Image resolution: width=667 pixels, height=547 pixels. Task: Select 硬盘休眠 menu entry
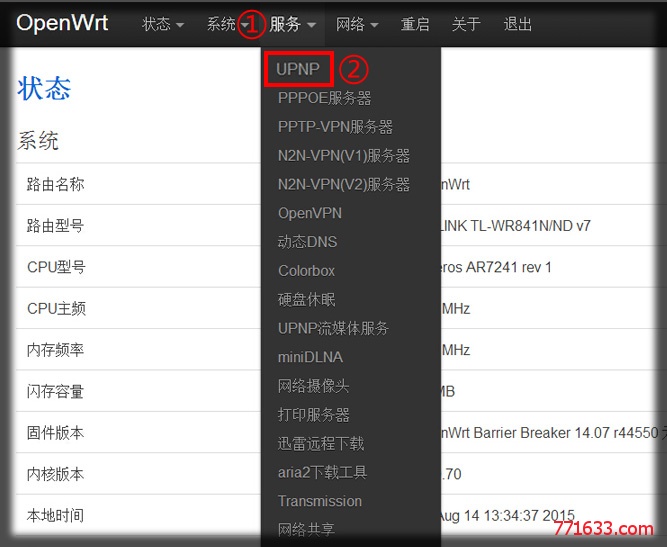(x=306, y=299)
